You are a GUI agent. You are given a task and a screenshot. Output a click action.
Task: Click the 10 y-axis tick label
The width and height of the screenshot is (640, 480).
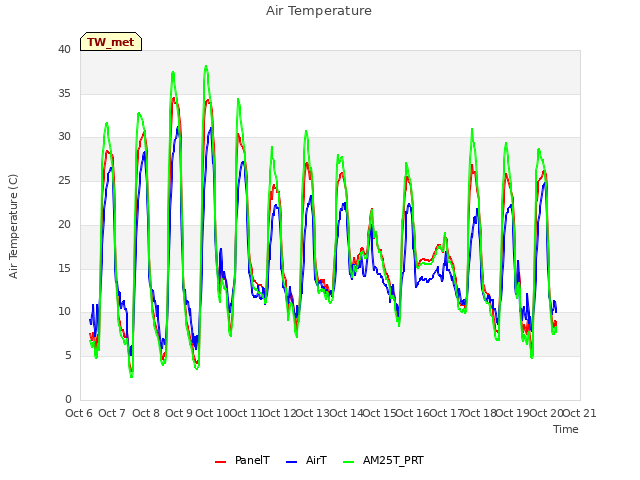[64, 312]
